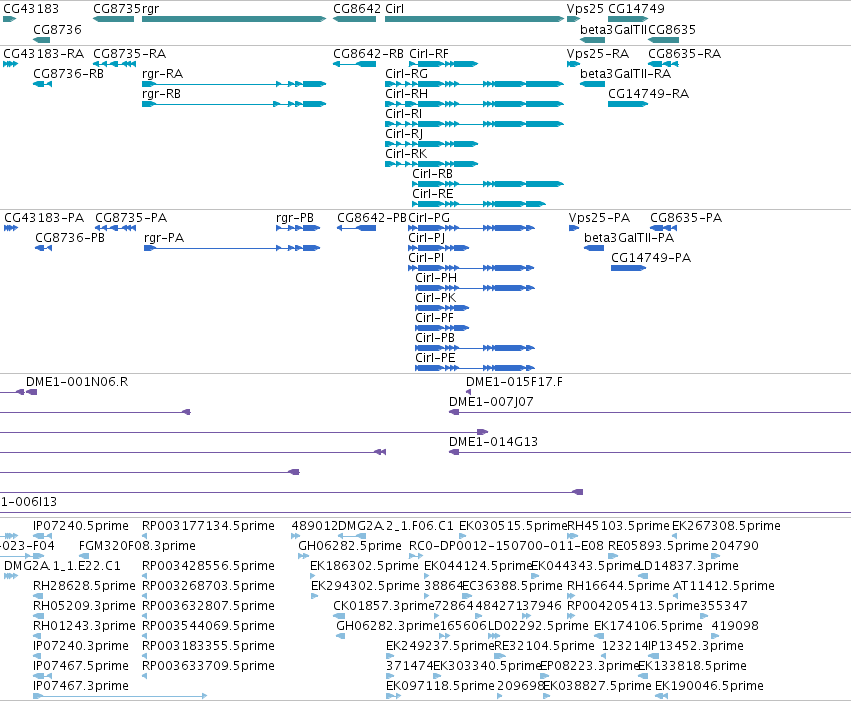Image resolution: width=851 pixels, height=701 pixels.
Task: Select BAC end DME1-015F17.F label
Action: 515,383
